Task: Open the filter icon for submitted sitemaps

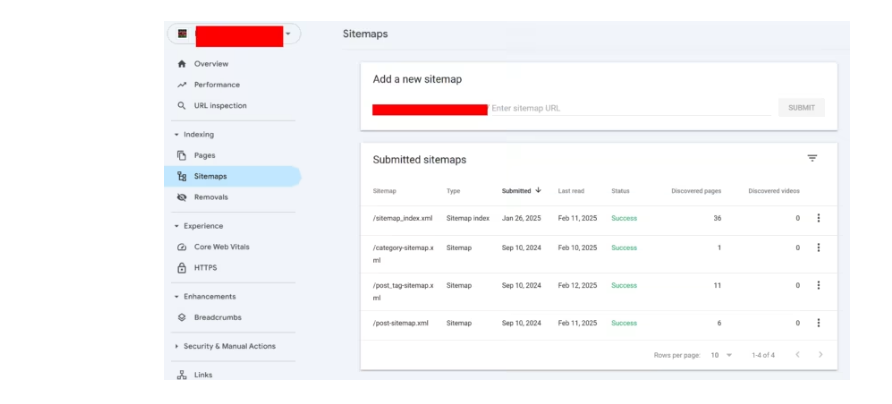Action: pos(812,158)
